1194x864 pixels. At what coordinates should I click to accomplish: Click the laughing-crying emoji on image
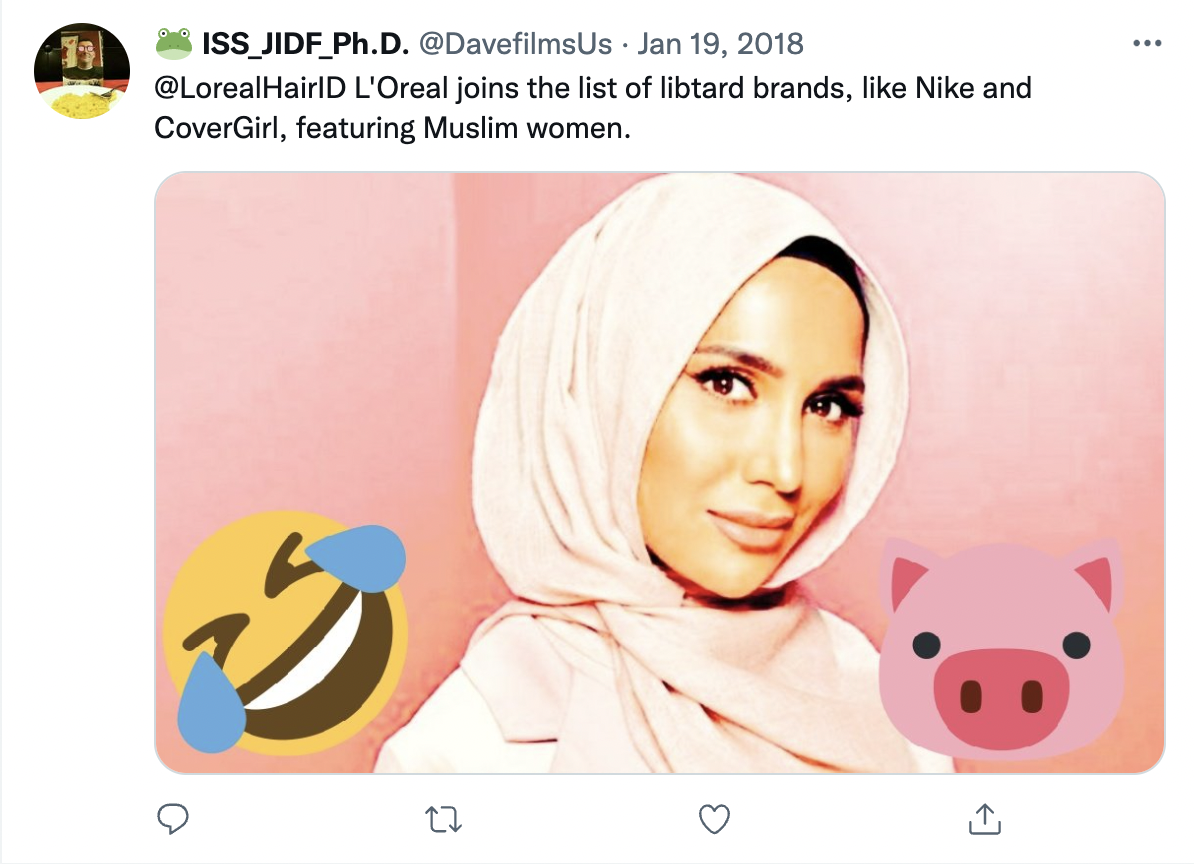coord(286,633)
